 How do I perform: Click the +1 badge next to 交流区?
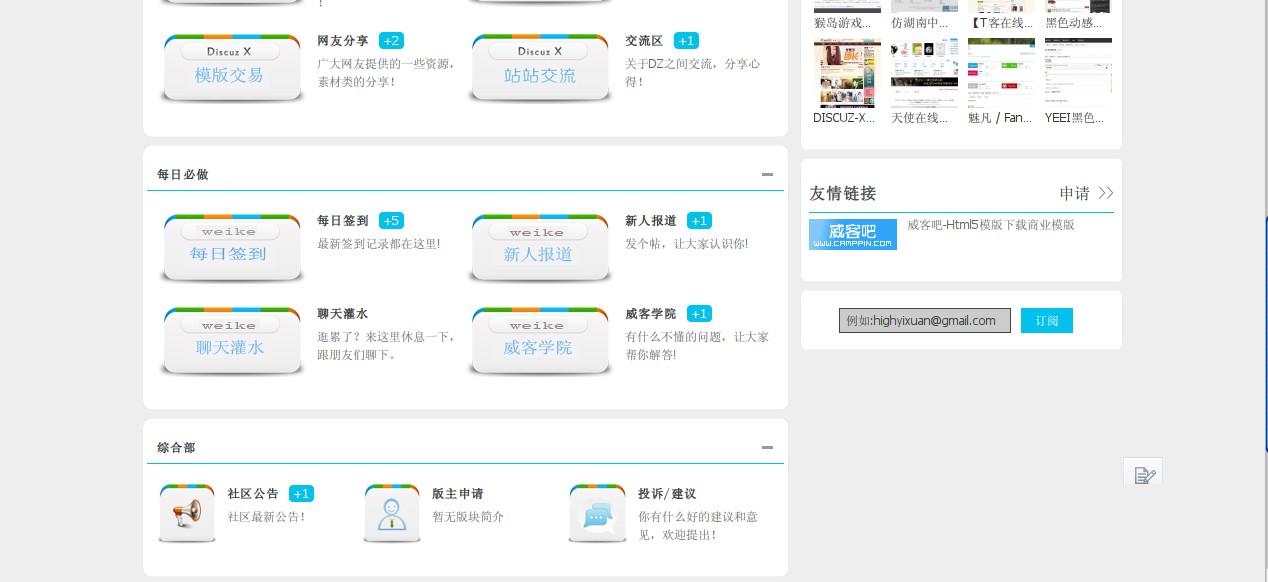pos(686,41)
